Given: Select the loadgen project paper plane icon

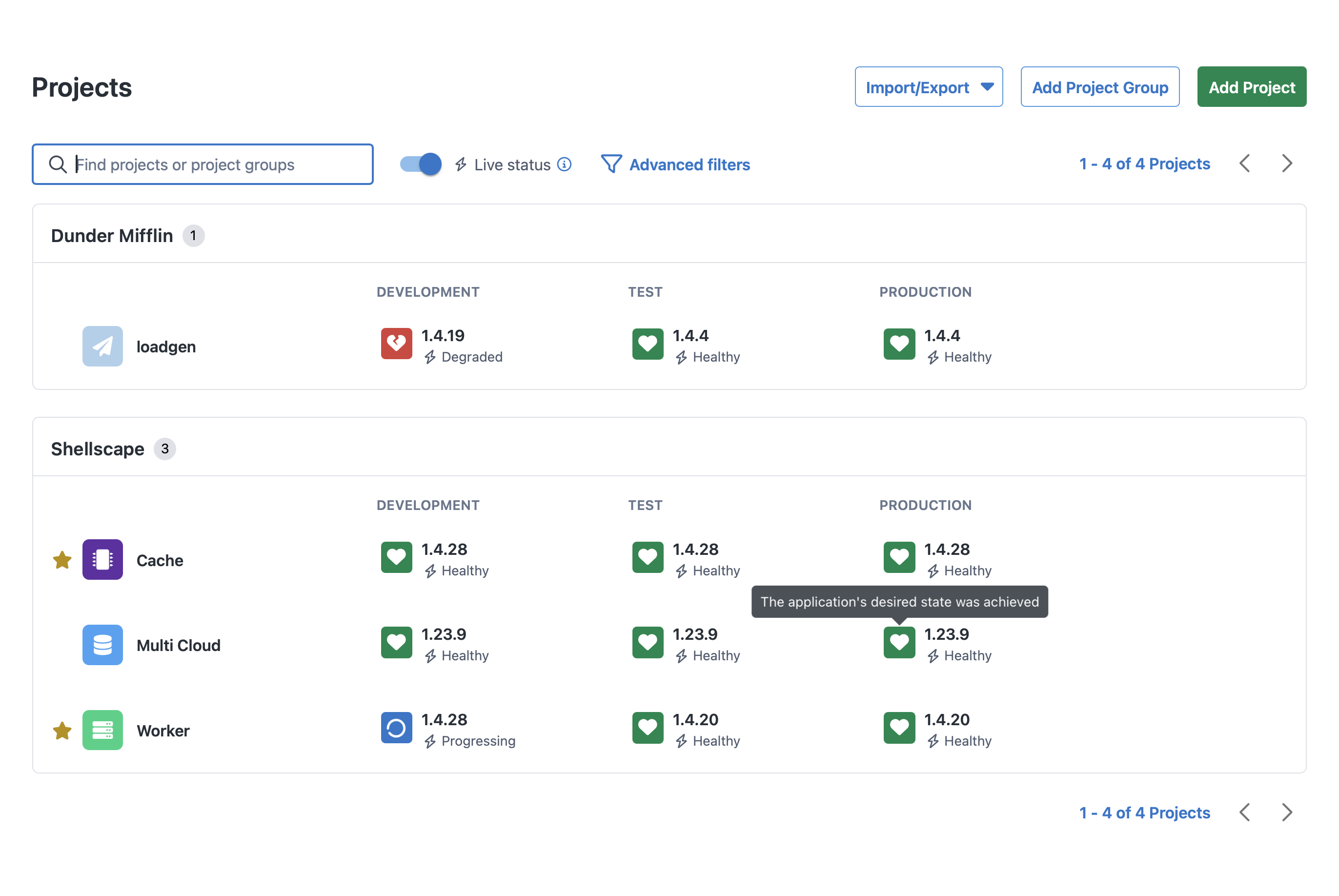Looking at the screenshot, I should pyautogui.click(x=102, y=346).
